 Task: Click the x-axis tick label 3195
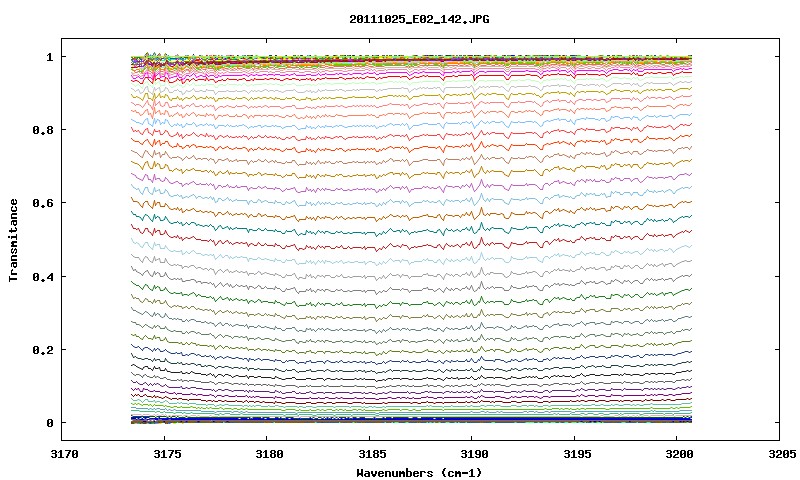pyautogui.click(x=577, y=454)
